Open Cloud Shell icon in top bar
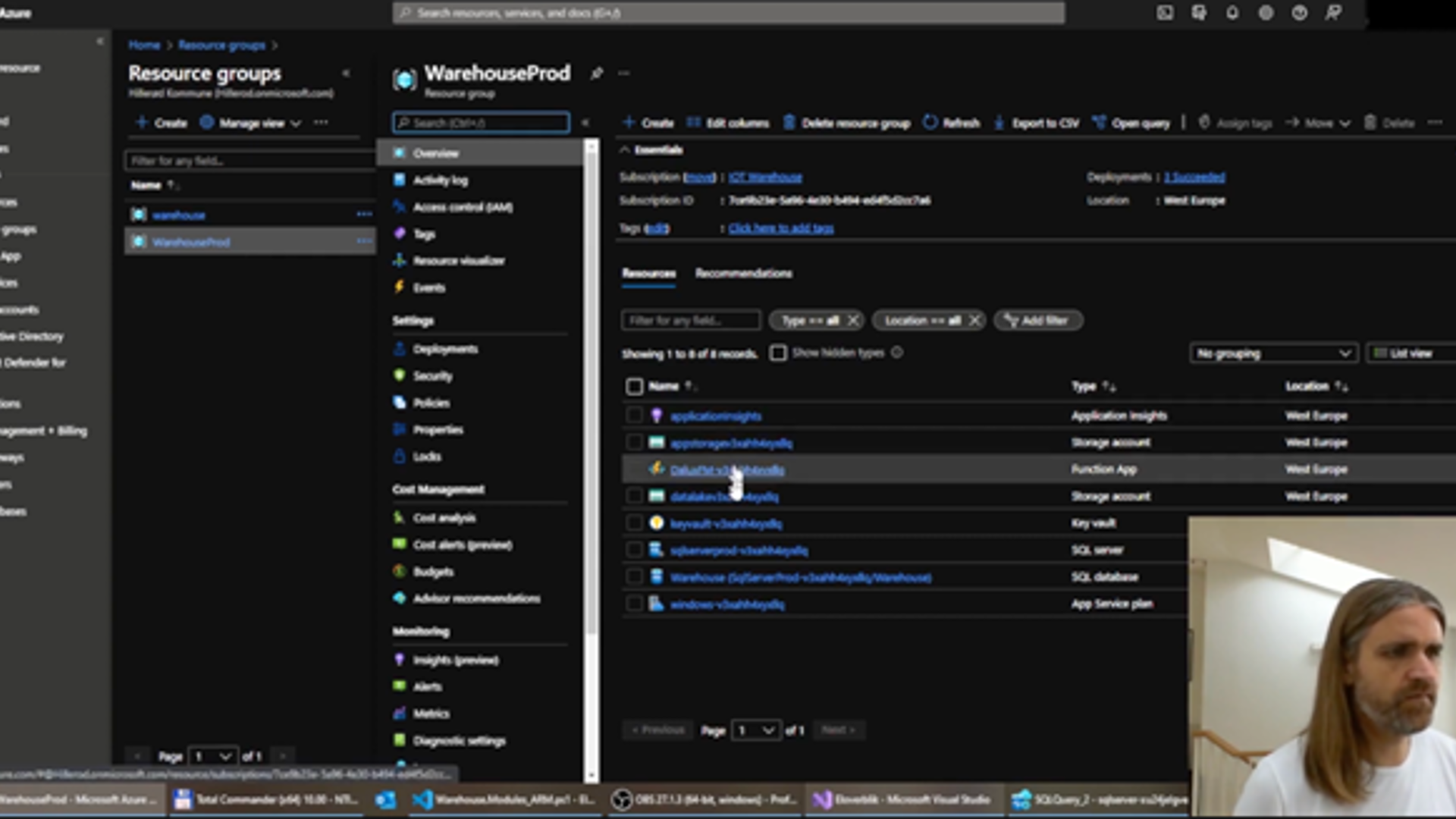1456x819 pixels. pyautogui.click(x=1165, y=13)
